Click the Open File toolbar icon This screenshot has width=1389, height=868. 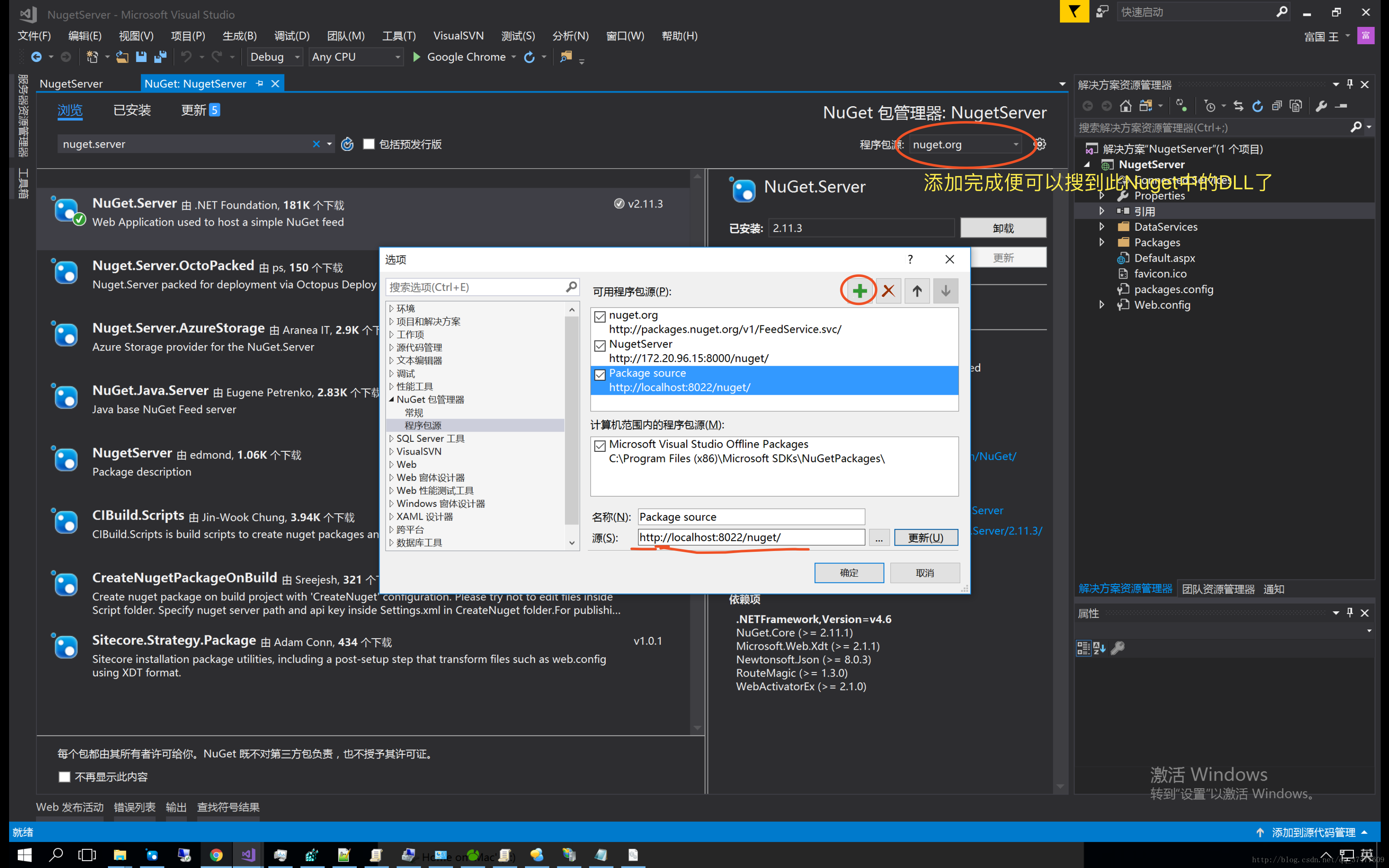pos(122,57)
